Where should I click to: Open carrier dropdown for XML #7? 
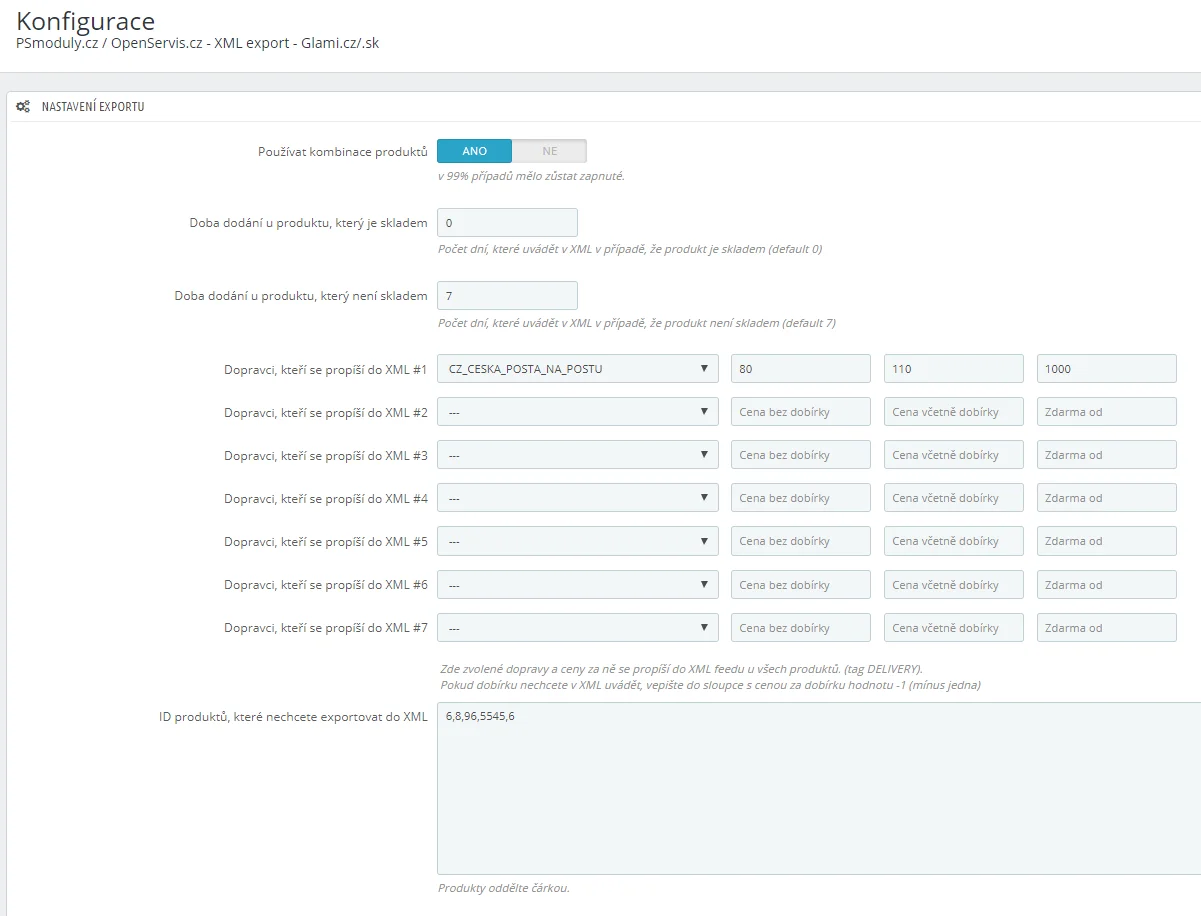click(x=577, y=628)
